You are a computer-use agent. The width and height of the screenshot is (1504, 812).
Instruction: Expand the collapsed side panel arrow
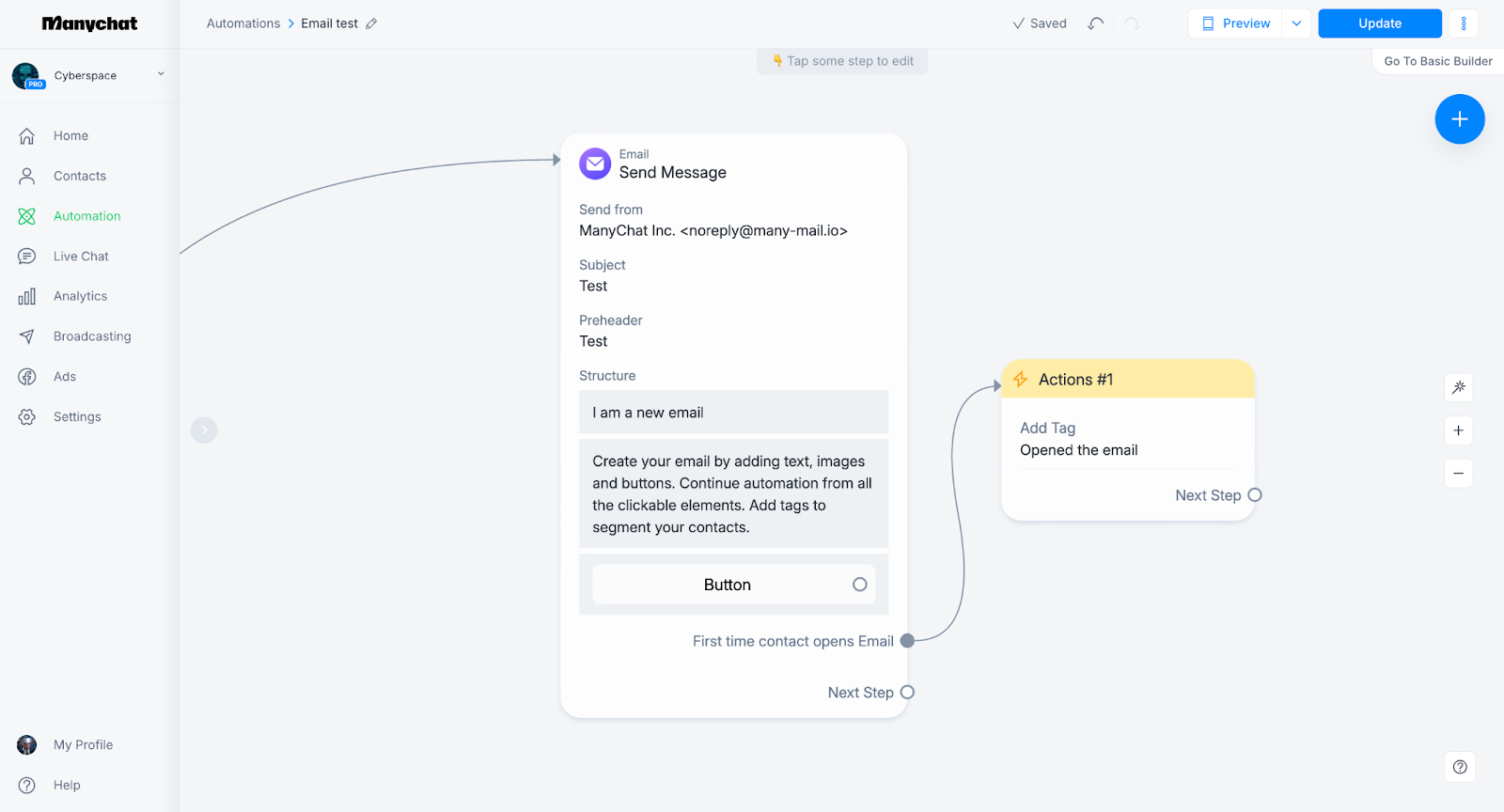204,430
